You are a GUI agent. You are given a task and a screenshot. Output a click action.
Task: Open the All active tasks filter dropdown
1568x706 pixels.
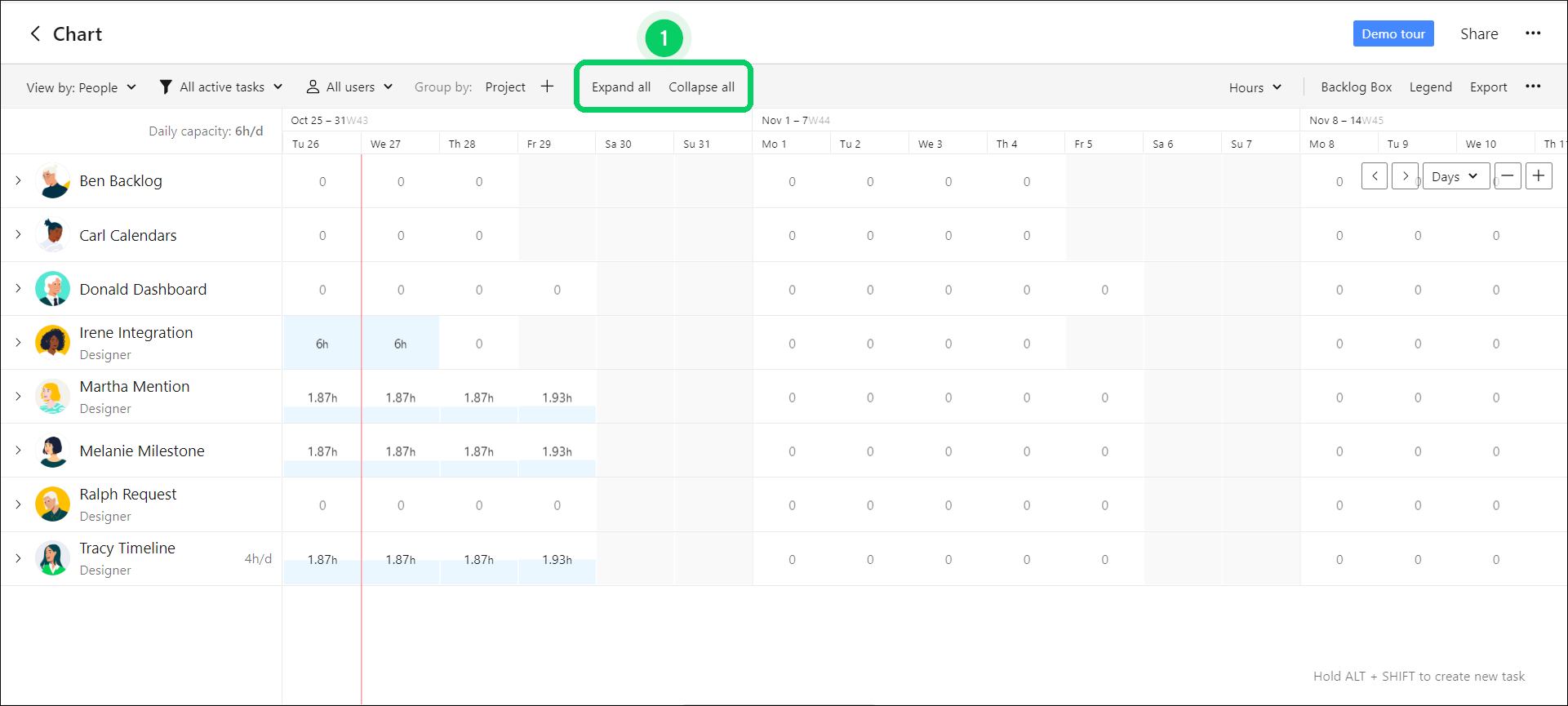click(x=221, y=87)
